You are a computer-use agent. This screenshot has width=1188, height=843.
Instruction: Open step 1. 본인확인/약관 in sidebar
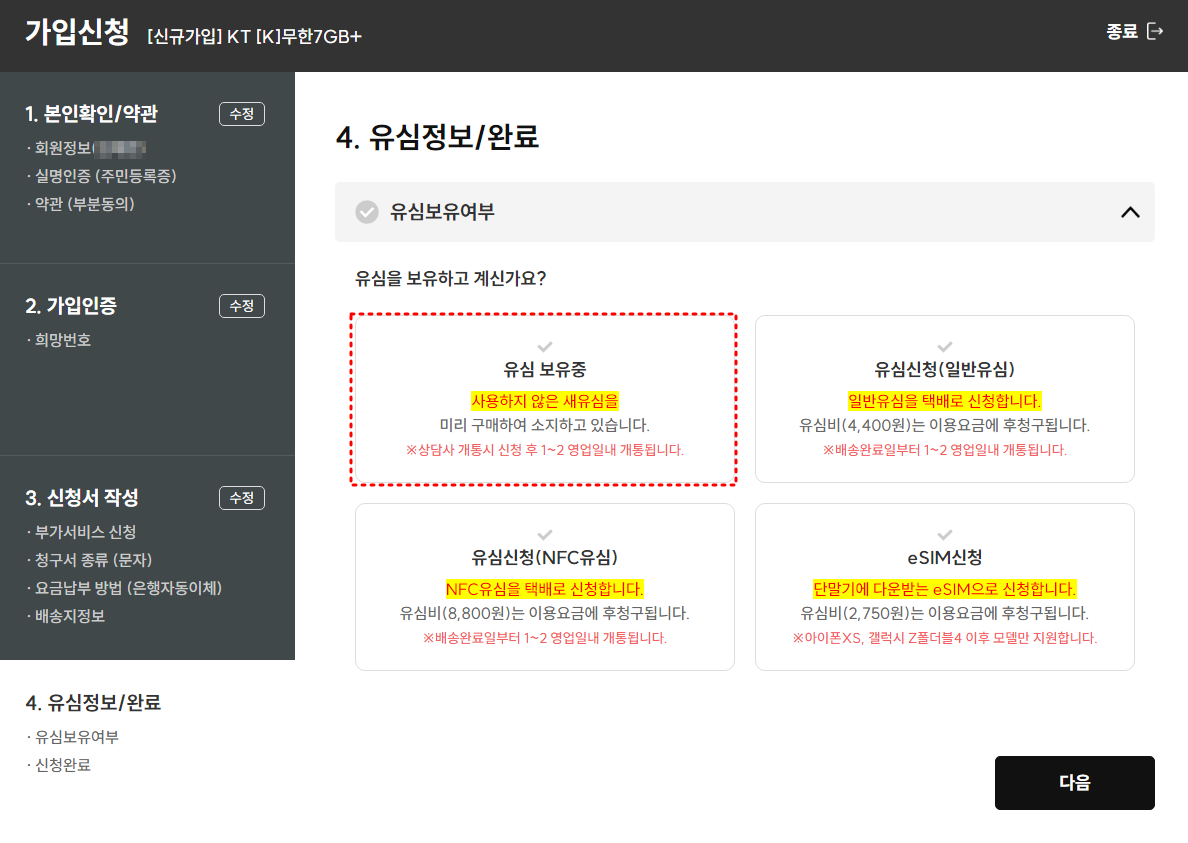[92, 114]
